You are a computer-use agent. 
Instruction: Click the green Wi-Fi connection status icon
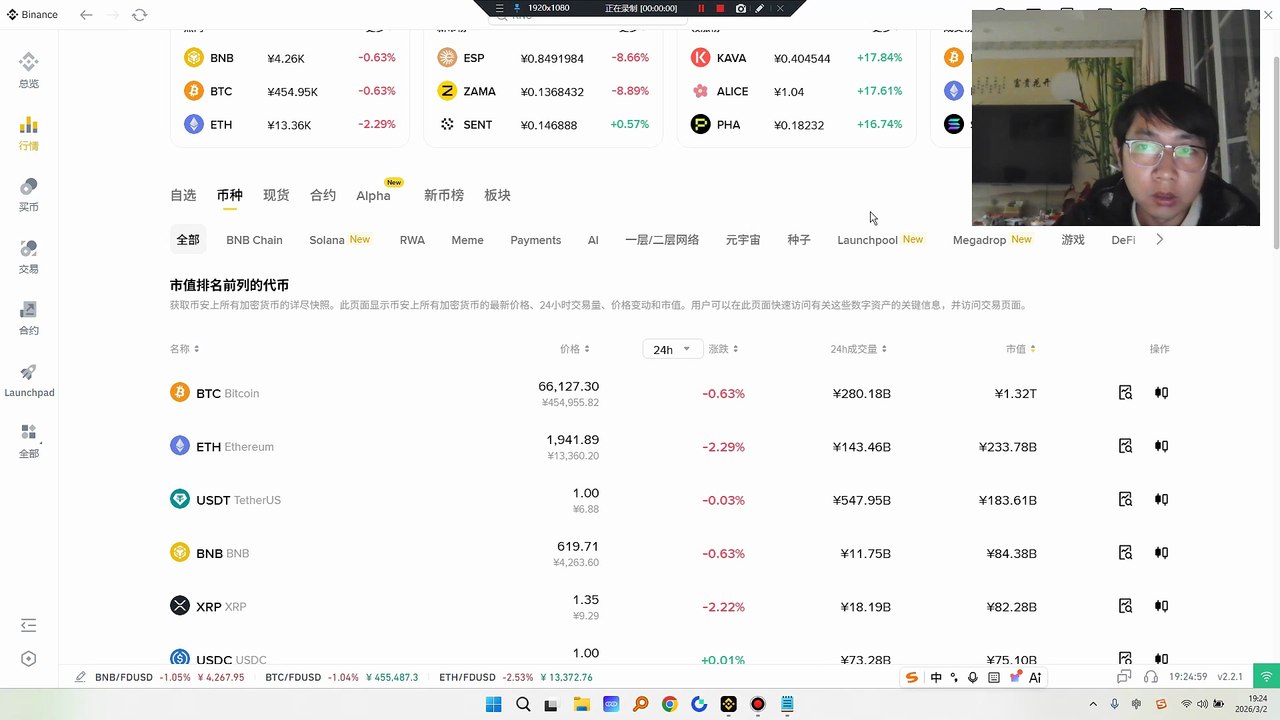coord(1266,677)
